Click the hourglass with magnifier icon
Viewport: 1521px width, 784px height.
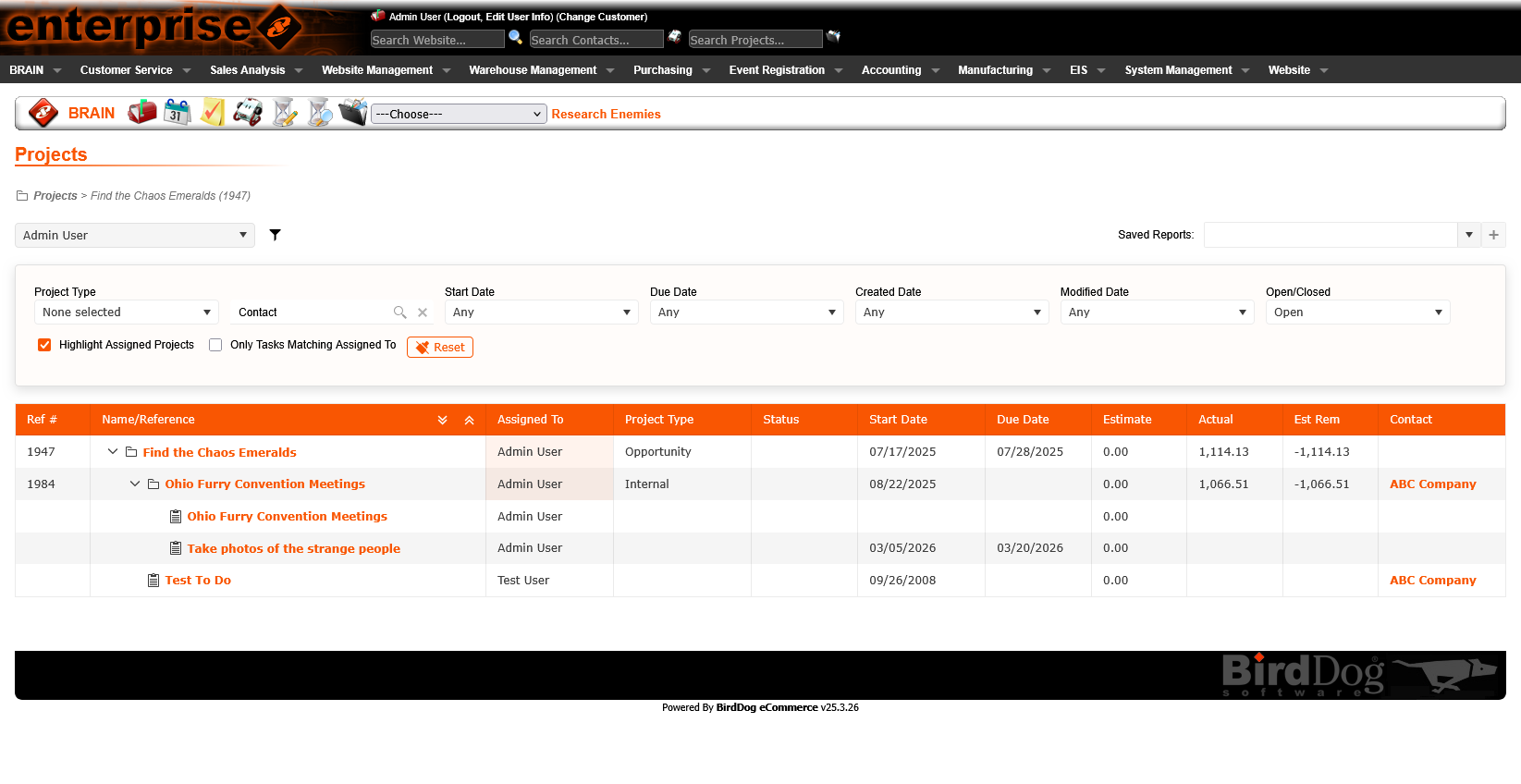click(319, 113)
